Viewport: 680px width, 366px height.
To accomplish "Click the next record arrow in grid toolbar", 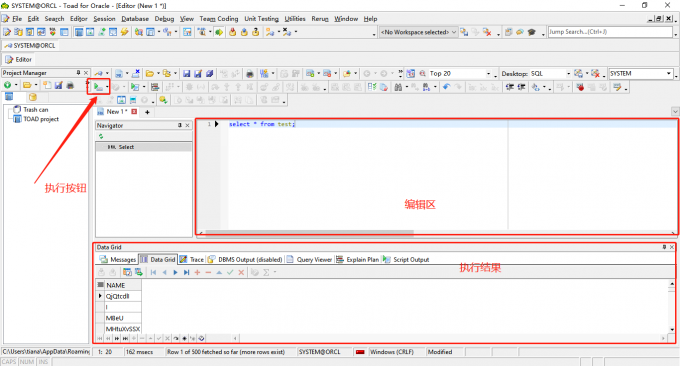I will [x=175, y=272].
